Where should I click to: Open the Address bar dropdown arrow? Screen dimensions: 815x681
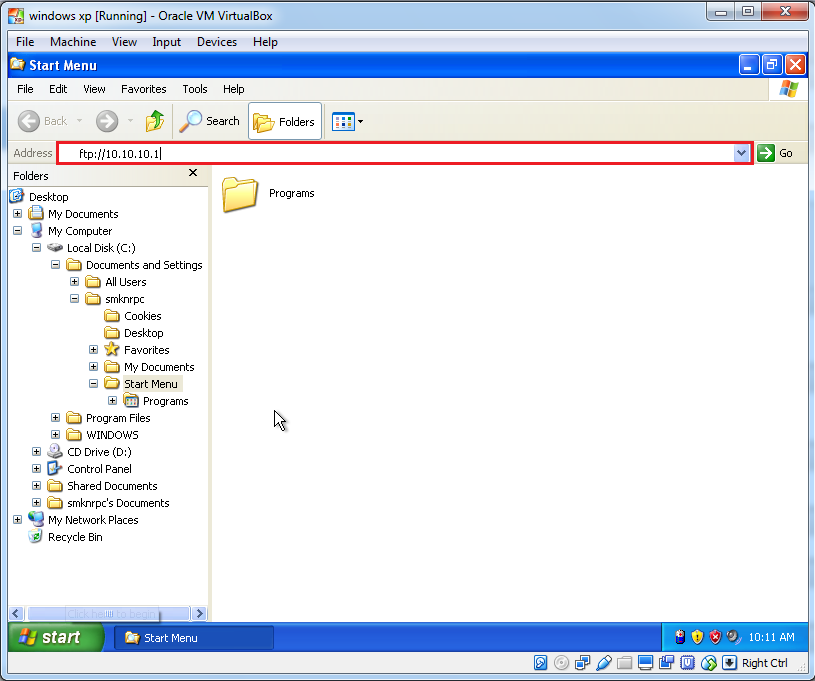(743, 153)
